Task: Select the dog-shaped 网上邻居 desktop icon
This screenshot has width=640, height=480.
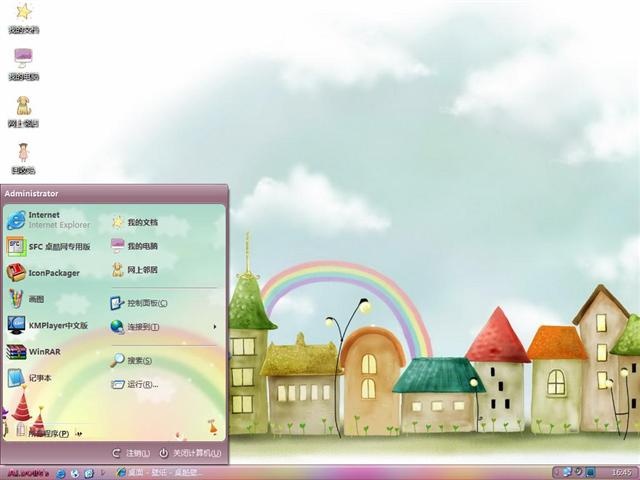Action: coord(23,109)
